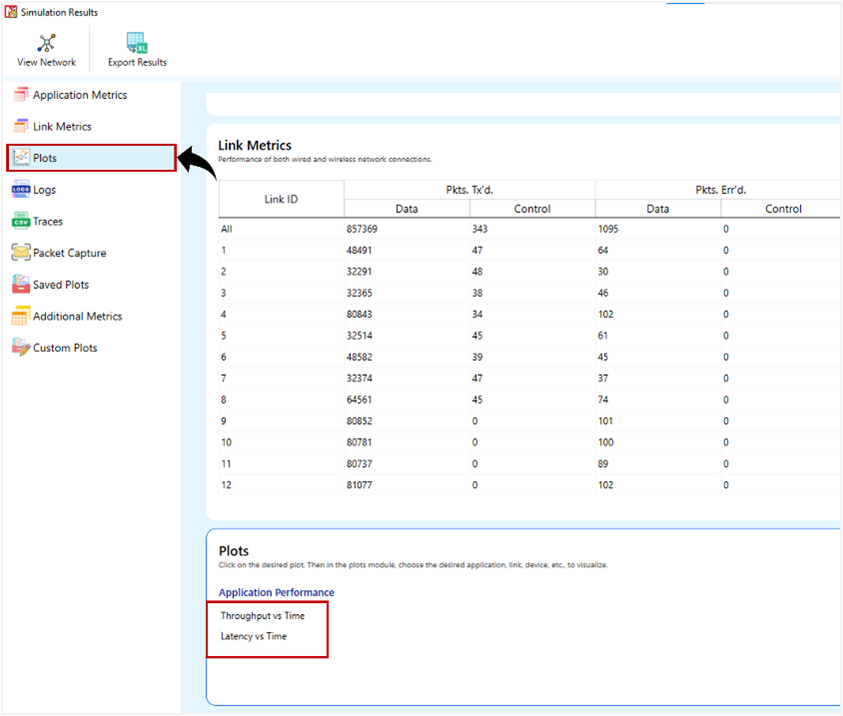
Task: Switch to Additional Metrics section label
Action: [77, 316]
